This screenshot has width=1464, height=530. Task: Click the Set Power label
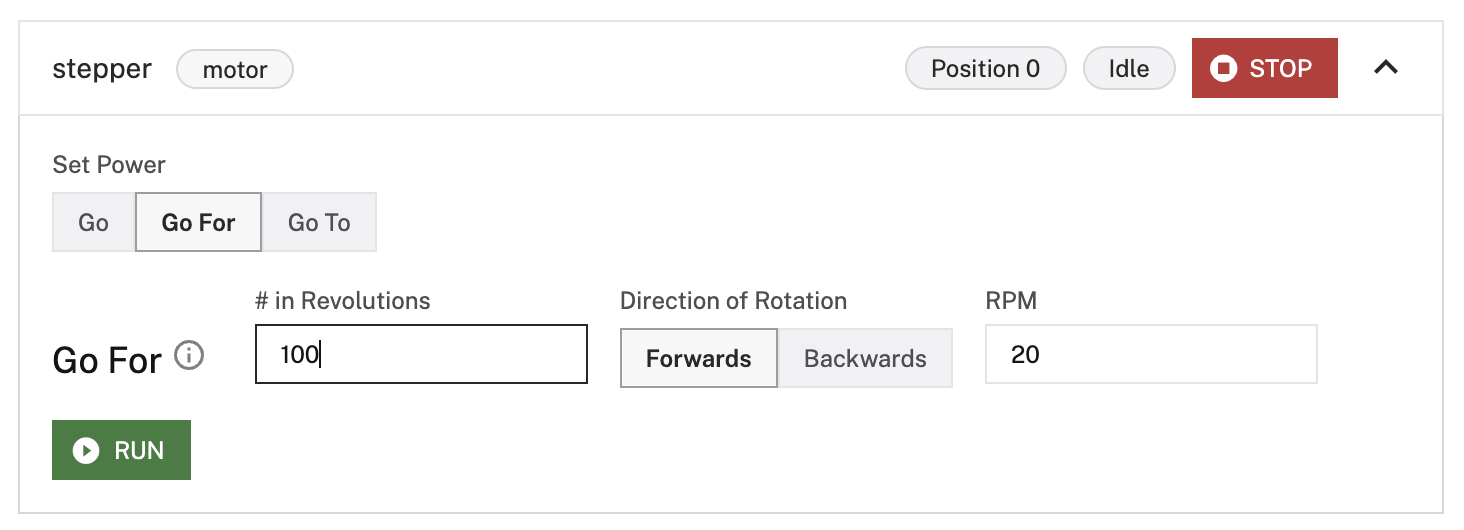click(x=109, y=165)
